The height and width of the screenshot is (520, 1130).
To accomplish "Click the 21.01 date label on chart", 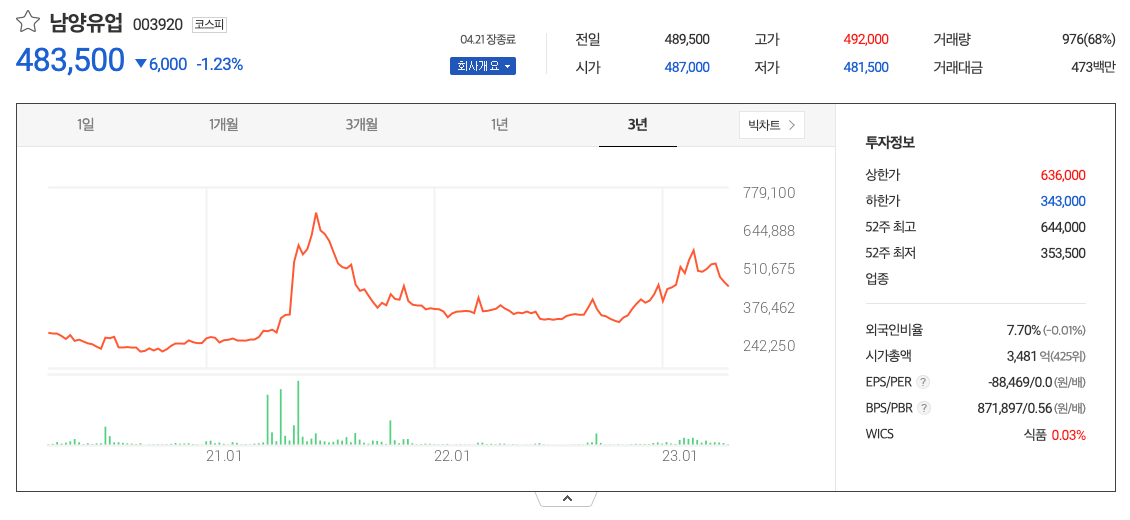I will (x=223, y=456).
